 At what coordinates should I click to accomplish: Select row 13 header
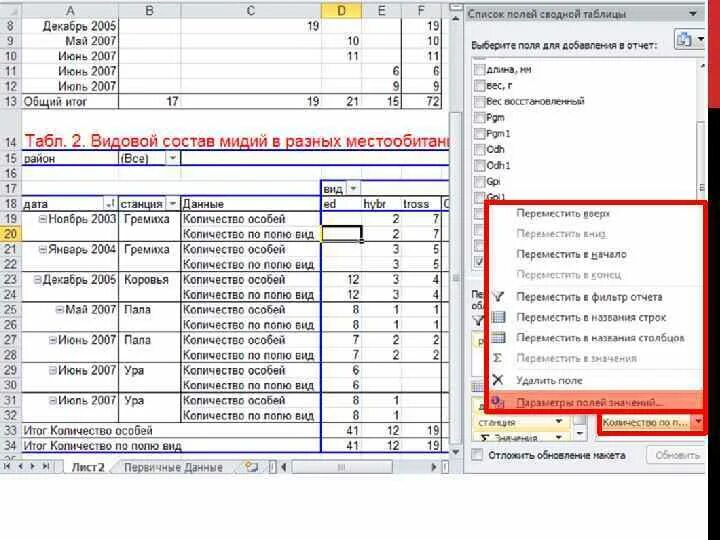(x=10, y=101)
